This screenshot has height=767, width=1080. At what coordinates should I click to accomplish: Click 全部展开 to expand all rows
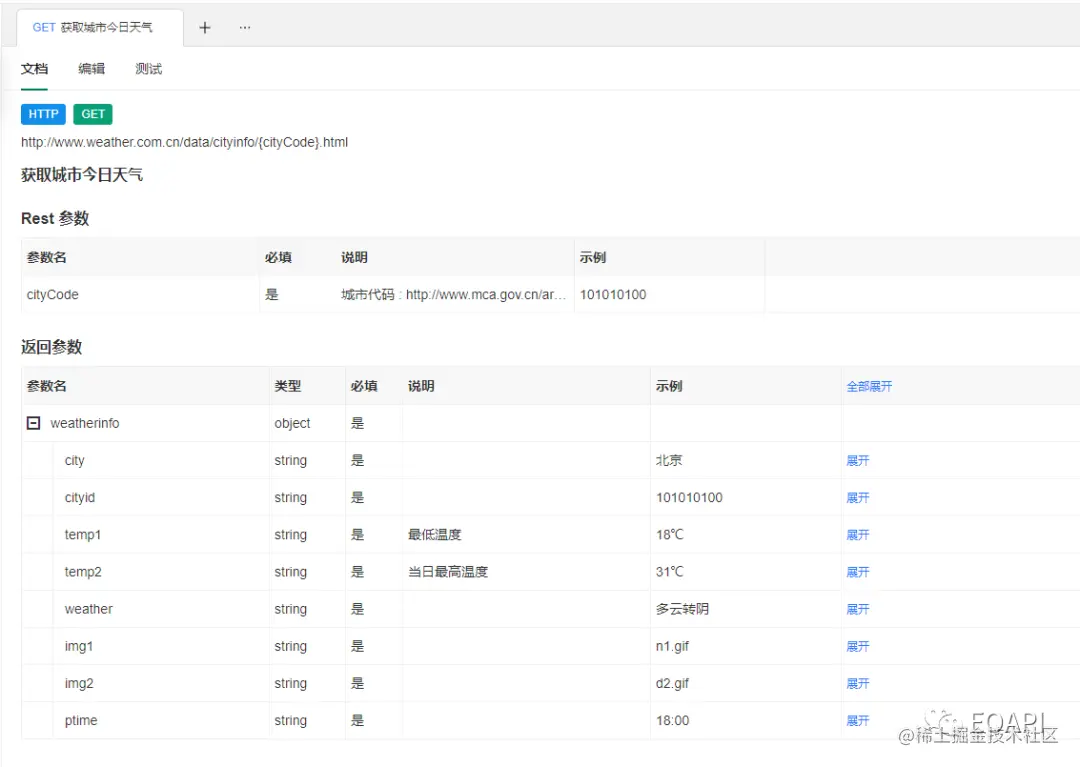click(x=869, y=386)
